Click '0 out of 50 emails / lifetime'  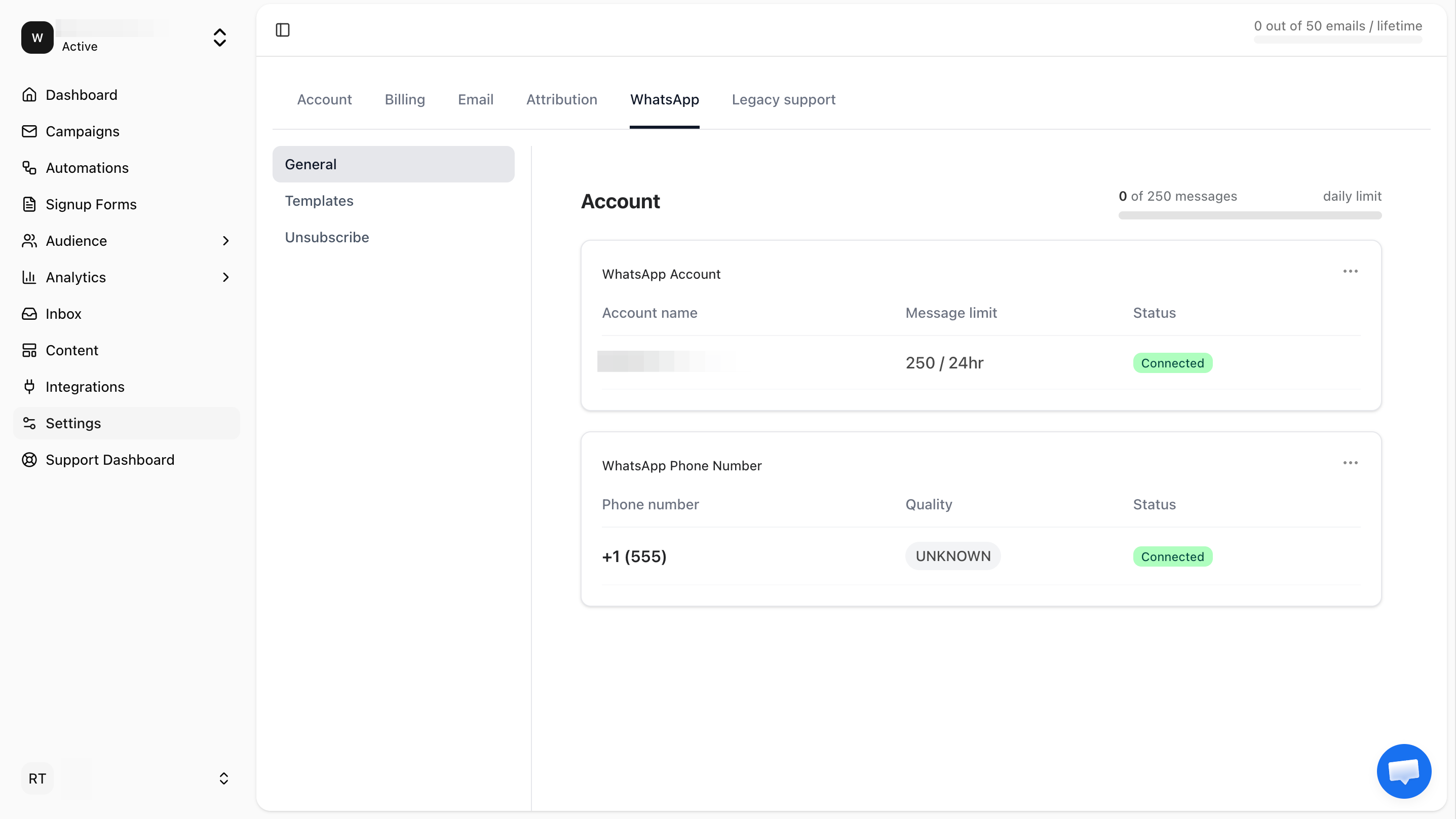coord(1338,26)
